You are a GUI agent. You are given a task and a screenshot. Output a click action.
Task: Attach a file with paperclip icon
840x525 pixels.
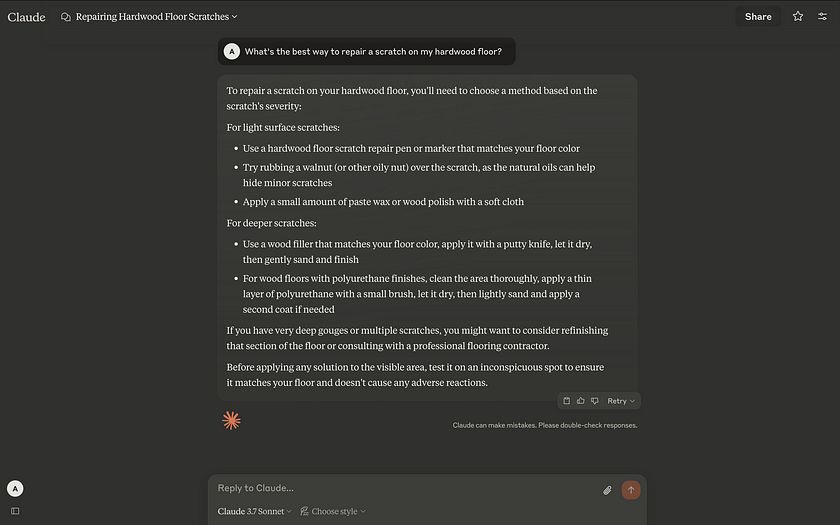(607, 490)
